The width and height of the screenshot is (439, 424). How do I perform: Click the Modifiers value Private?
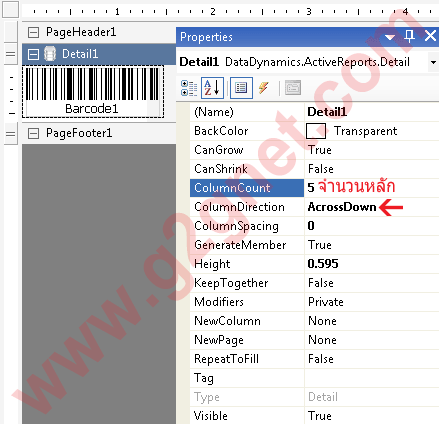(x=326, y=302)
